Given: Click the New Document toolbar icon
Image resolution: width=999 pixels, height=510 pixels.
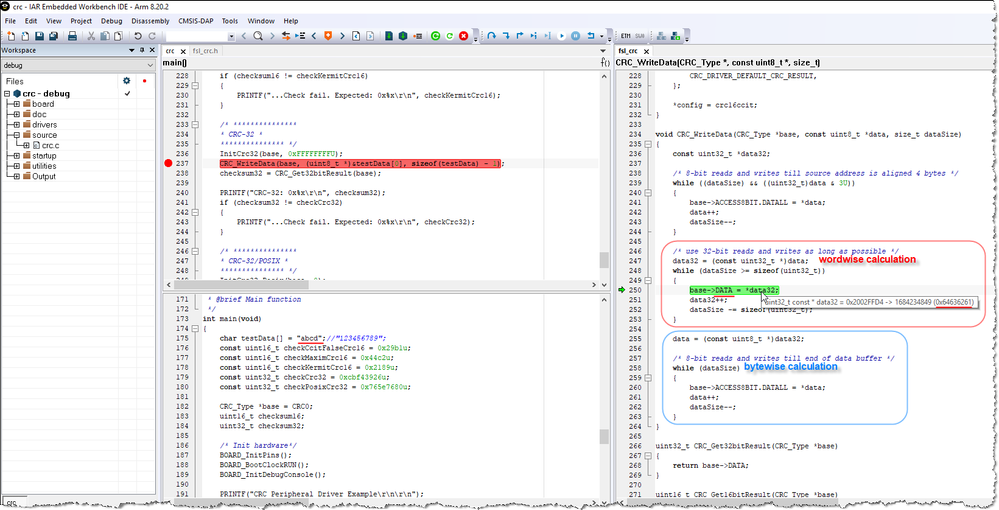Looking at the screenshot, I should coord(11,36).
